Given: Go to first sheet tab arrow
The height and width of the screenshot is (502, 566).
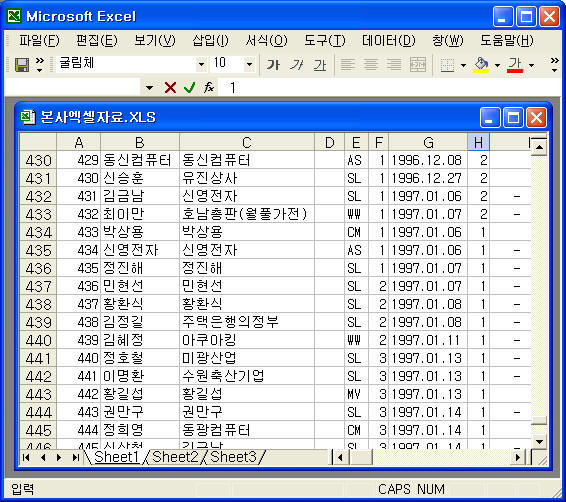Looking at the screenshot, I should 26,458.
